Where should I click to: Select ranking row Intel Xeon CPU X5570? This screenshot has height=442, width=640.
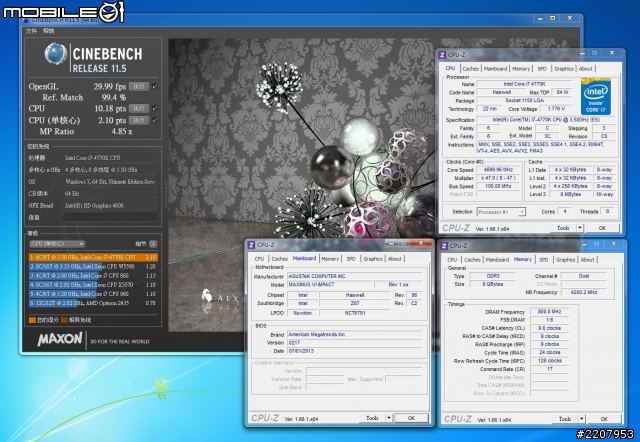coord(93,285)
